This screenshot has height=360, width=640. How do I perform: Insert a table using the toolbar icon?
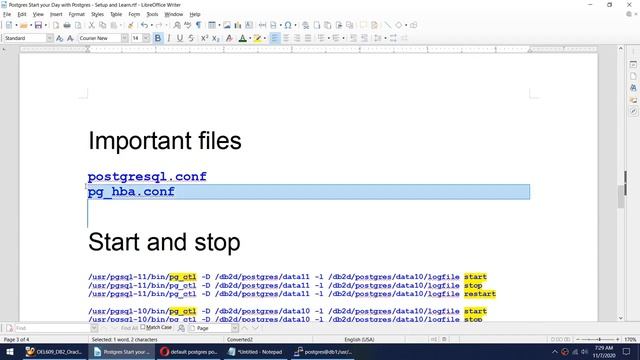pos(211,25)
